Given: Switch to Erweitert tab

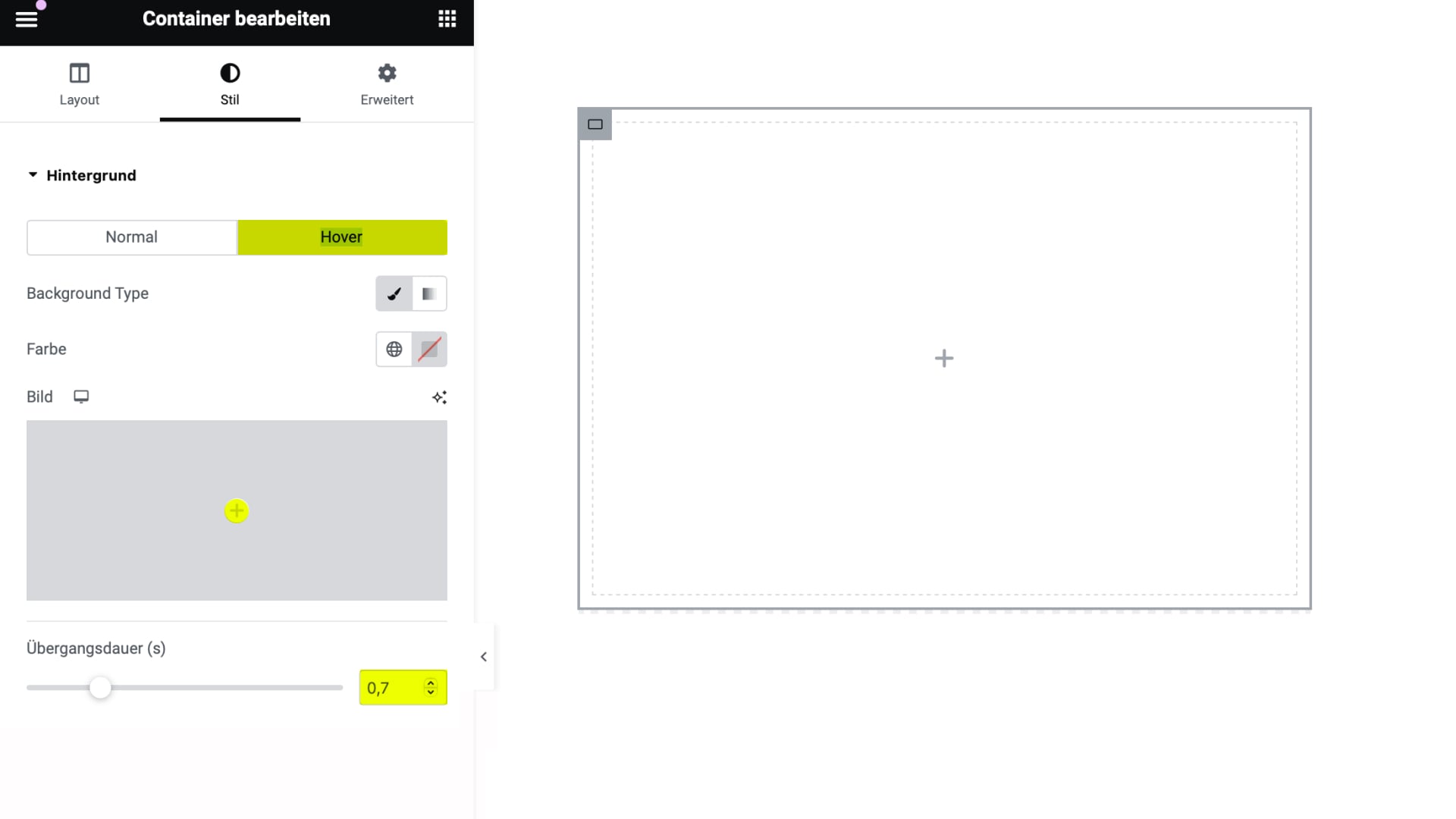Looking at the screenshot, I should coord(387,84).
